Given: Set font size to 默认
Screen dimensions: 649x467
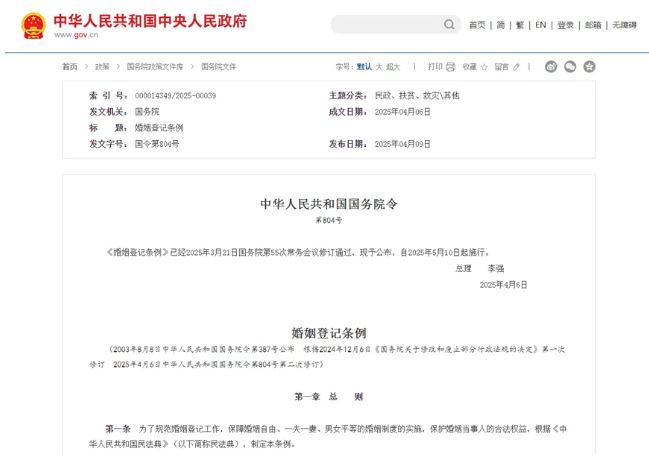Looking at the screenshot, I should pos(364,67).
